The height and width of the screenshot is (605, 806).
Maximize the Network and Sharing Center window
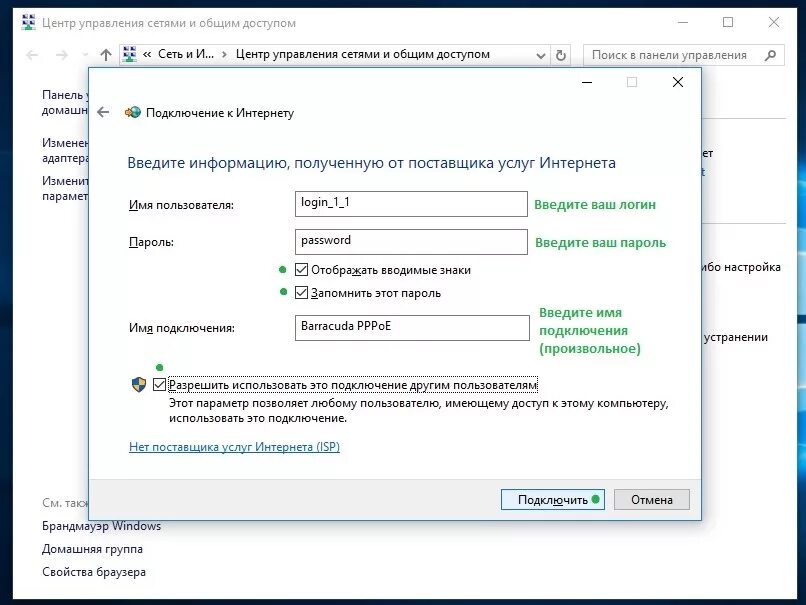tap(728, 22)
